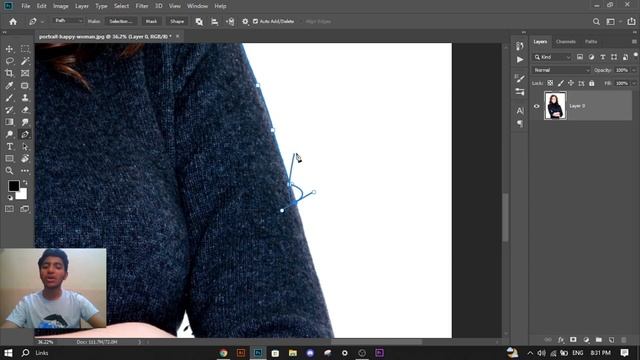
Task: Select the Move tool
Action: point(9,49)
